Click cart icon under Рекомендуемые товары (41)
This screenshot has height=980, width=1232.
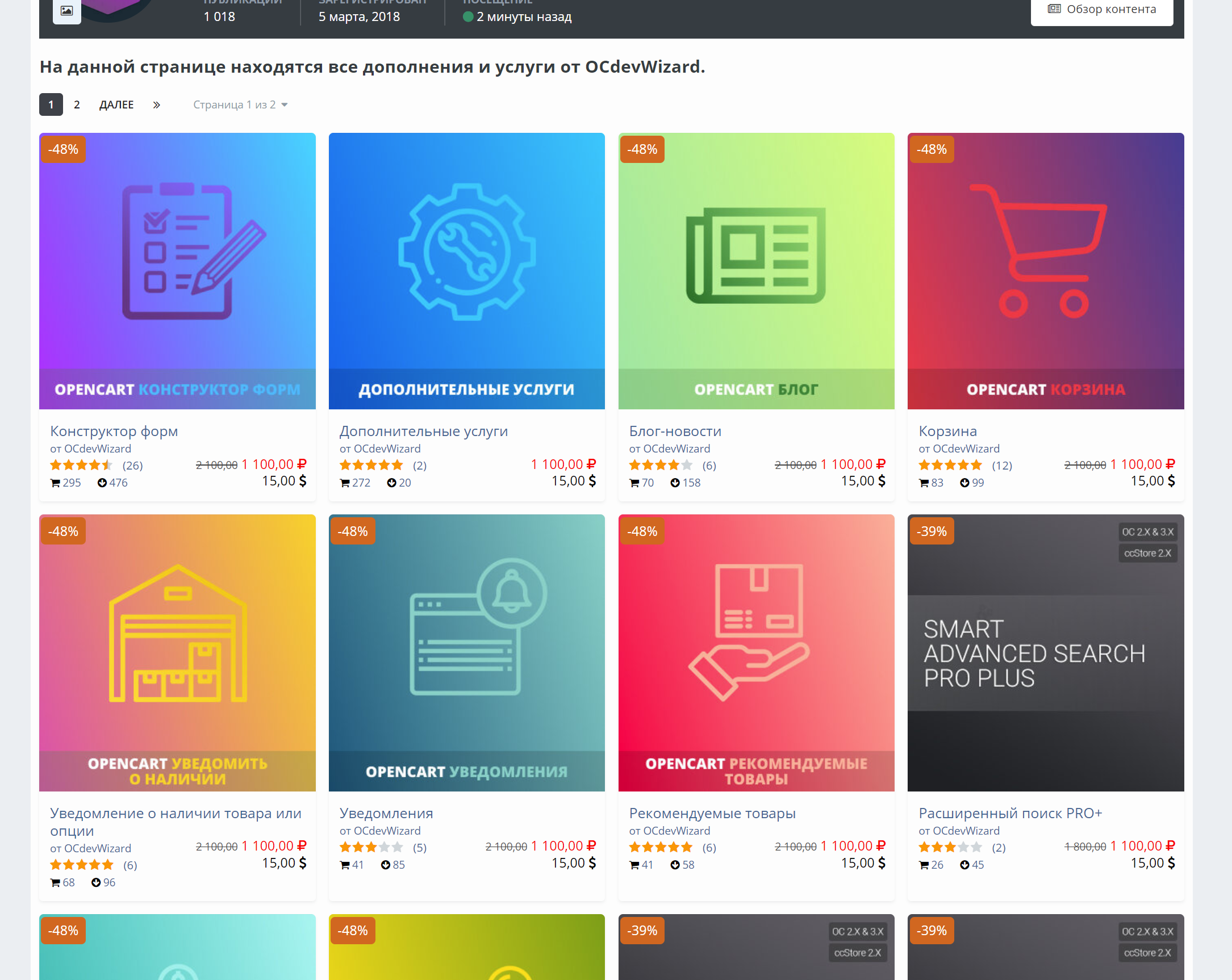[x=634, y=865]
